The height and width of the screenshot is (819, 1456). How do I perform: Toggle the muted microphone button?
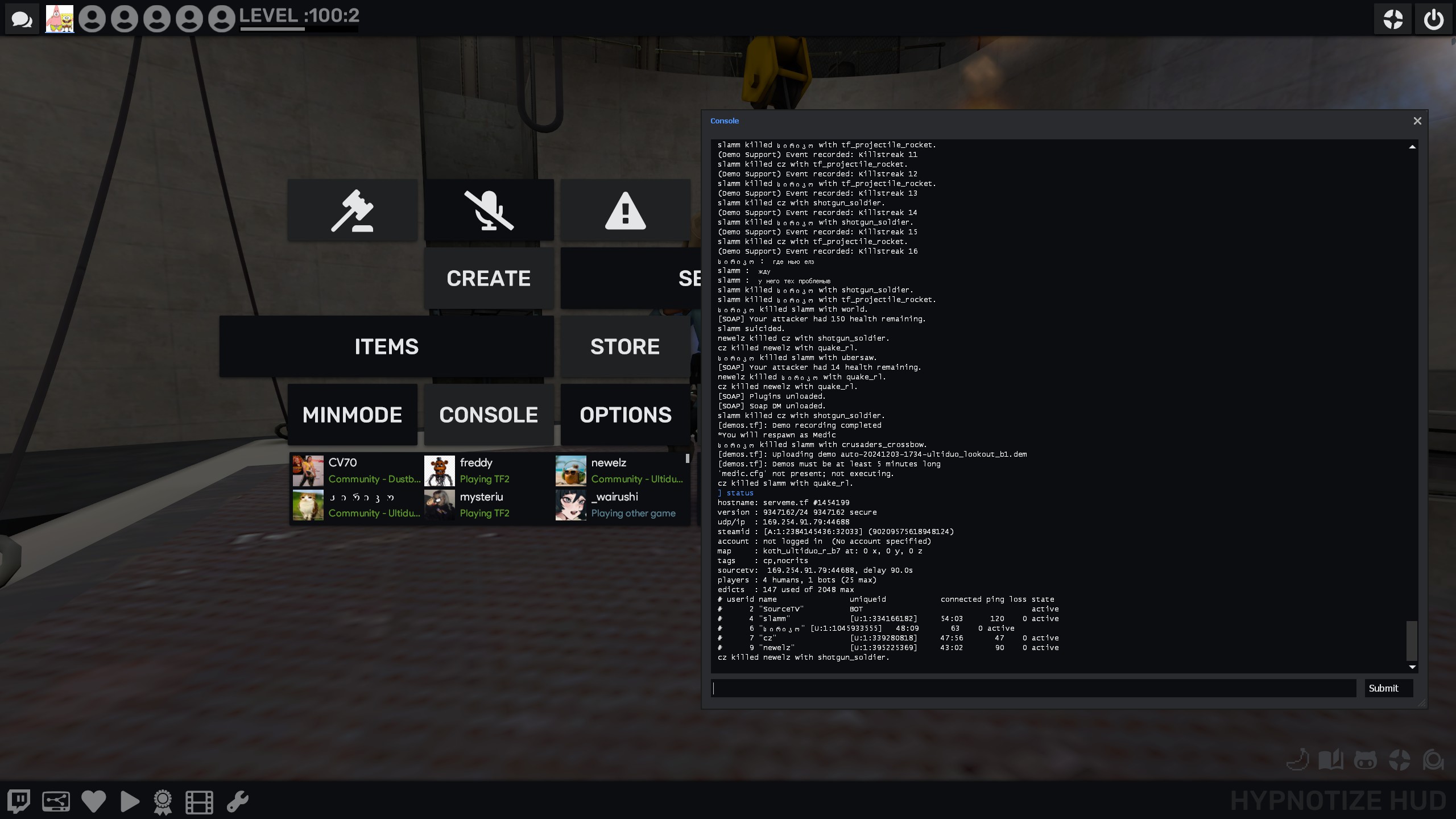(x=489, y=210)
